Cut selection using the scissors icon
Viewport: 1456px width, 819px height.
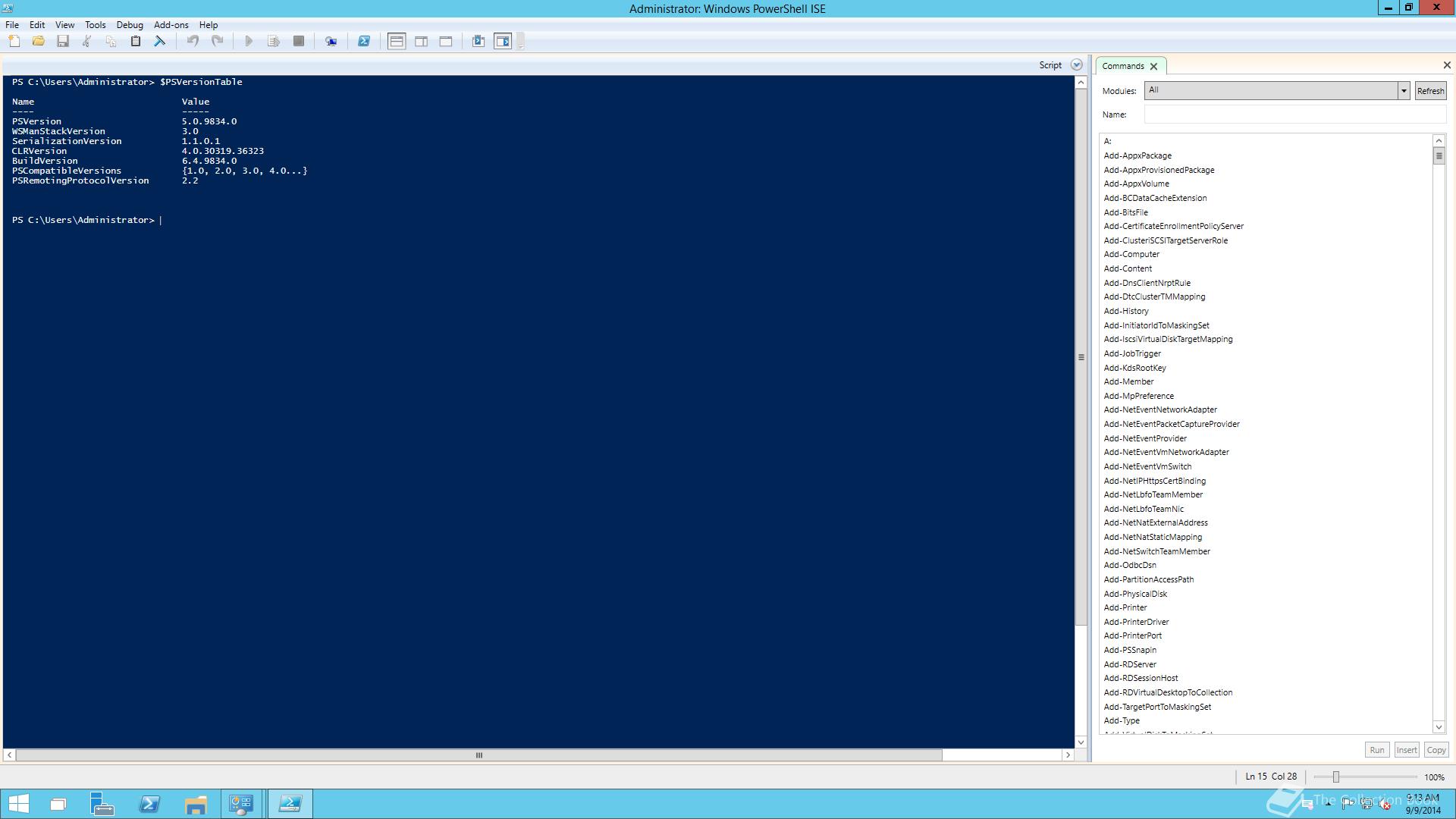87,41
